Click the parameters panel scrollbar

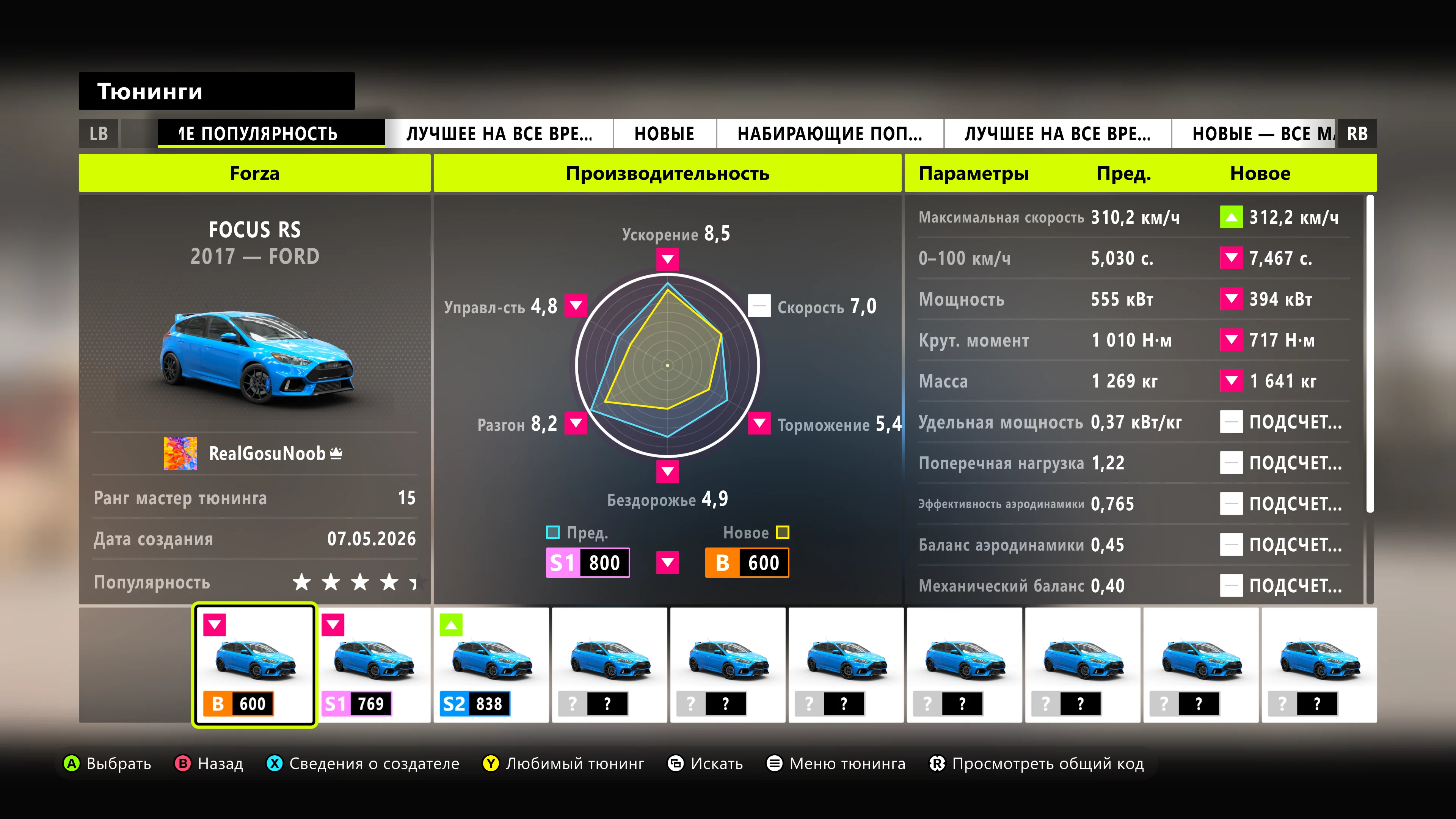point(1370,355)
